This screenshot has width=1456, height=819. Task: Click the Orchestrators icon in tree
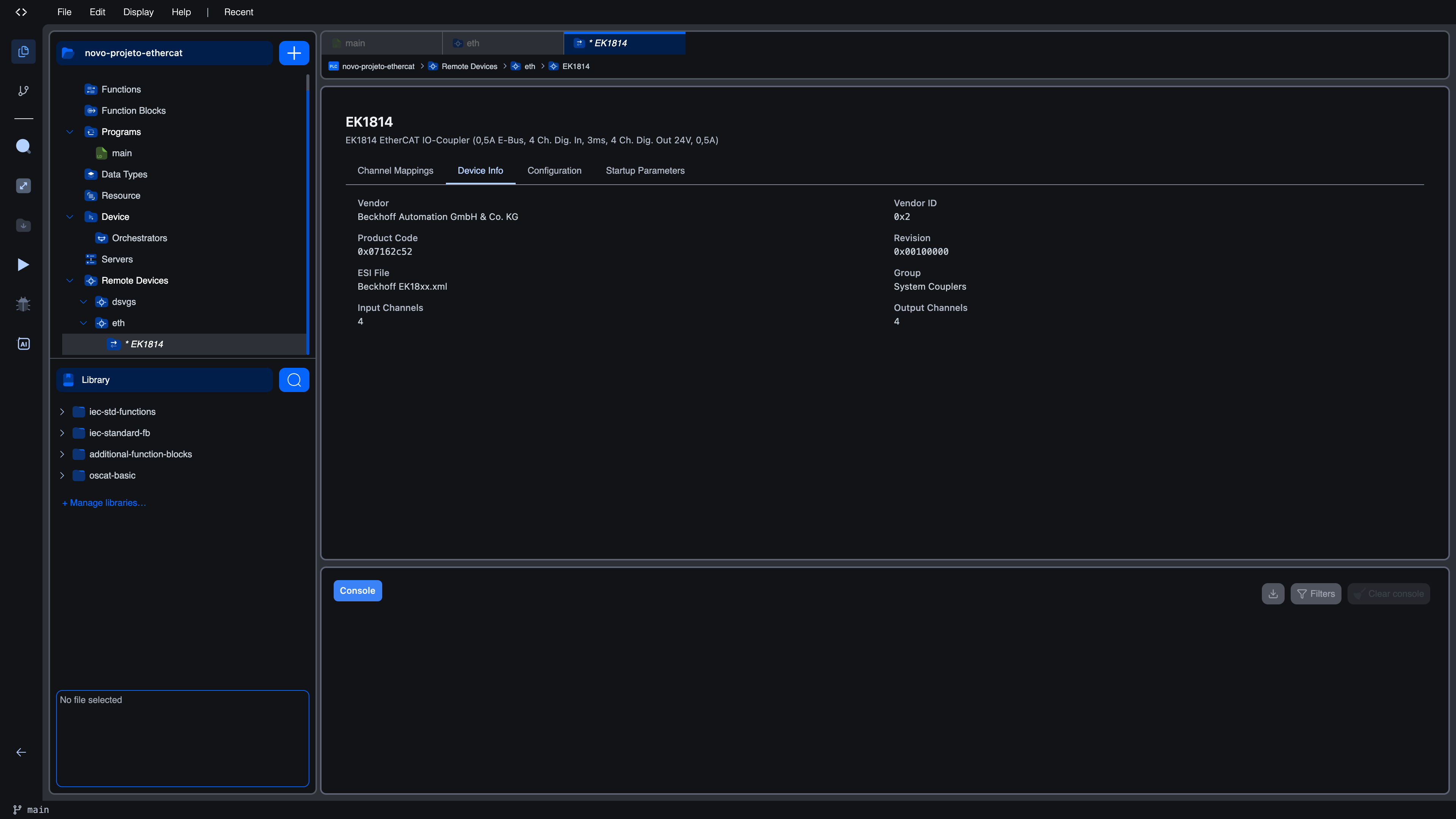pos(101,238)
